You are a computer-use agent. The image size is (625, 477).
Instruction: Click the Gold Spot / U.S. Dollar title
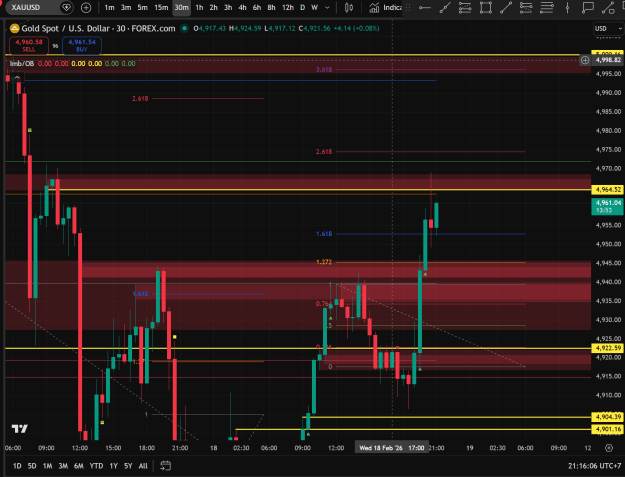(x=65, y=28)
